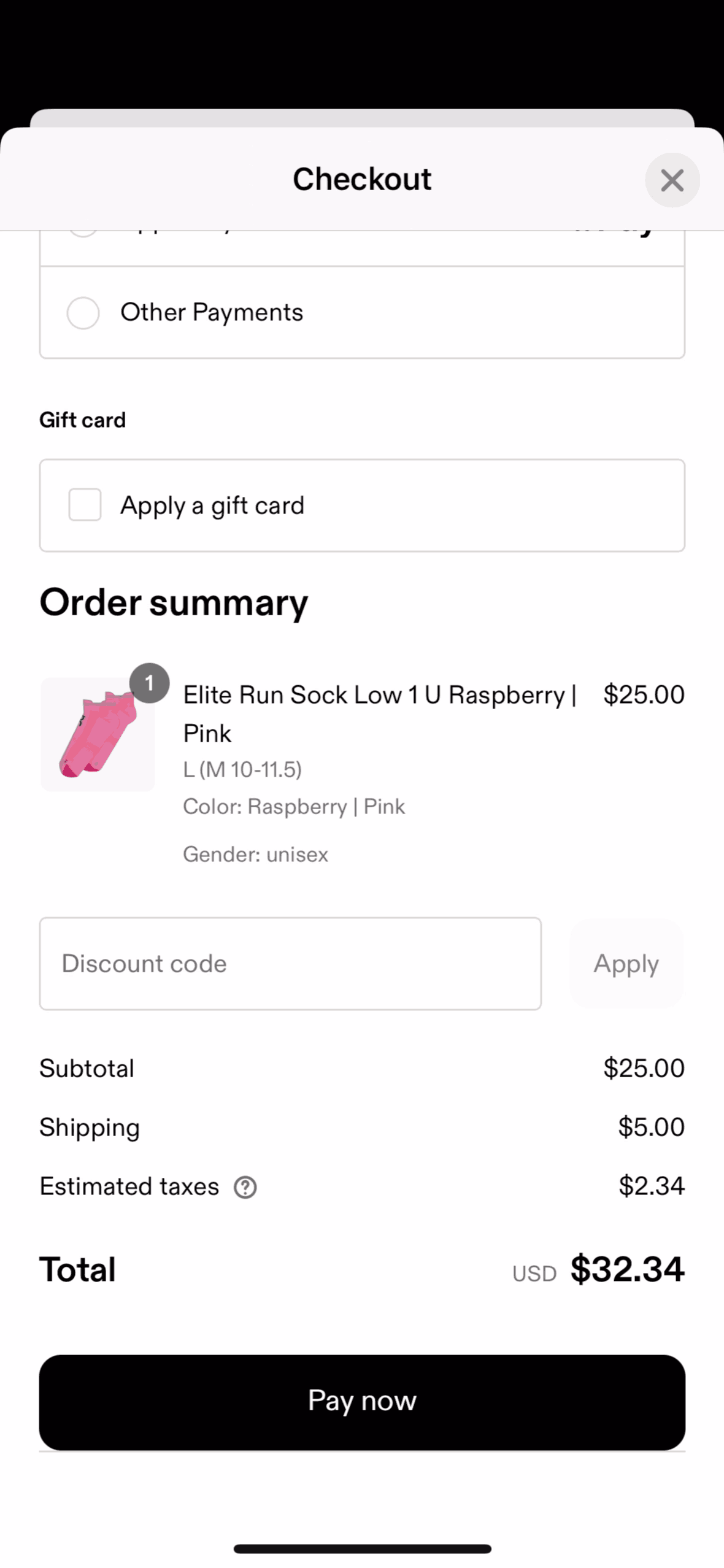
Task: Tap the Pay now button
Action: [362, 1402]
